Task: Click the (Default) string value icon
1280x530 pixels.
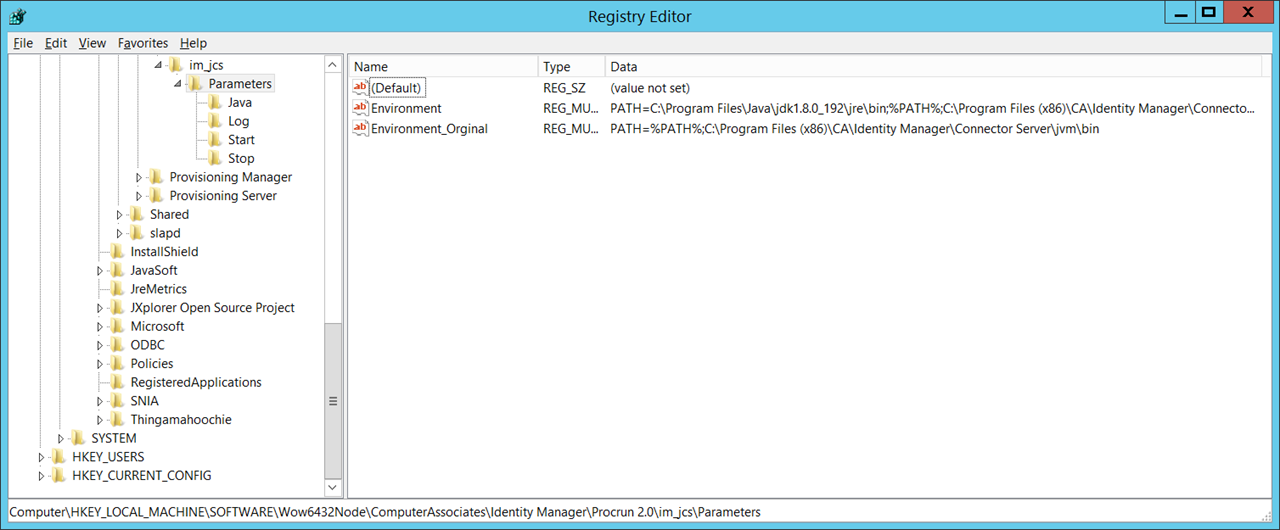Action: coord(360,88)
